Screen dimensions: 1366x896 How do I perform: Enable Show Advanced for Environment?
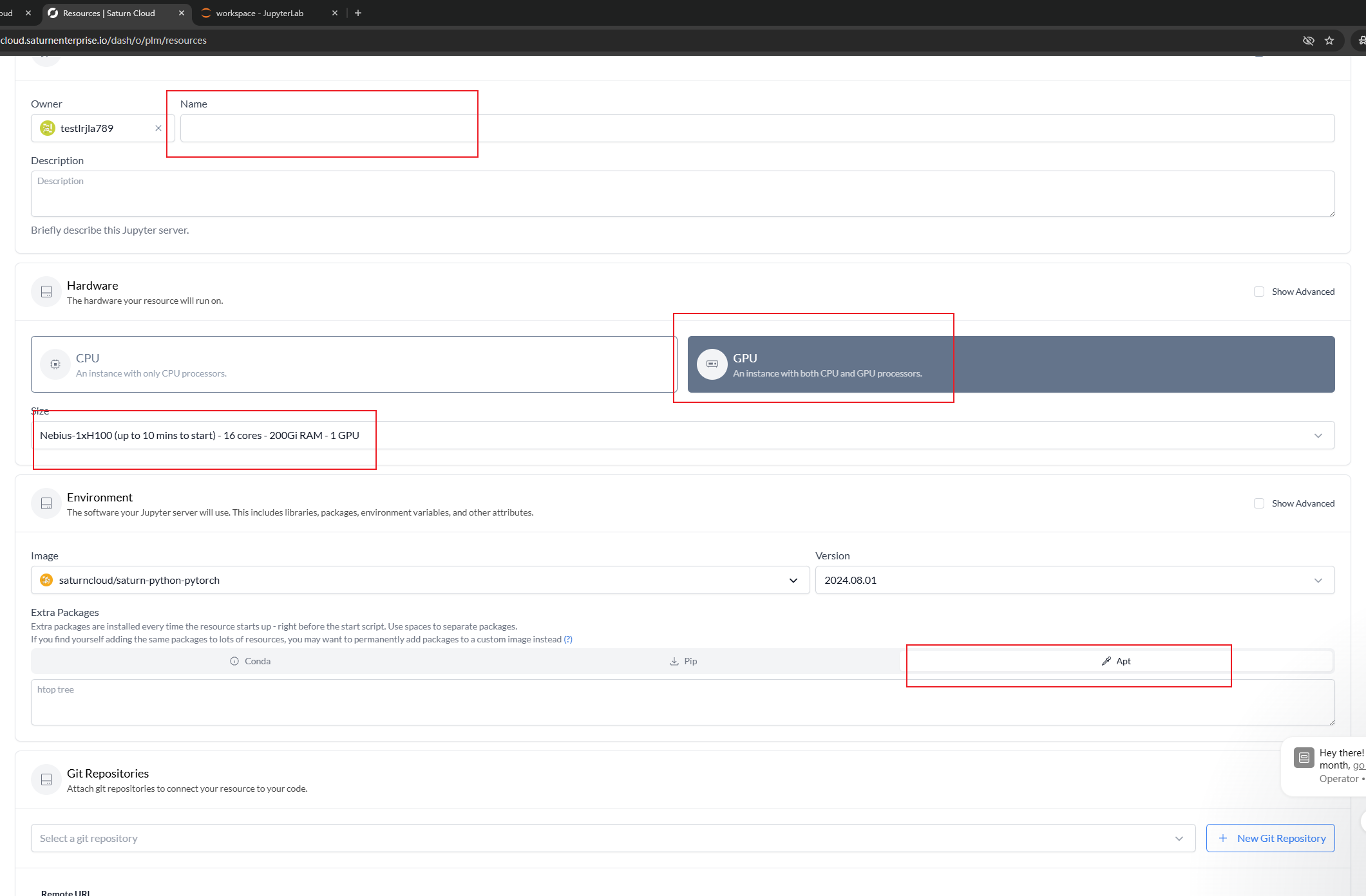tap(1259, 504)
